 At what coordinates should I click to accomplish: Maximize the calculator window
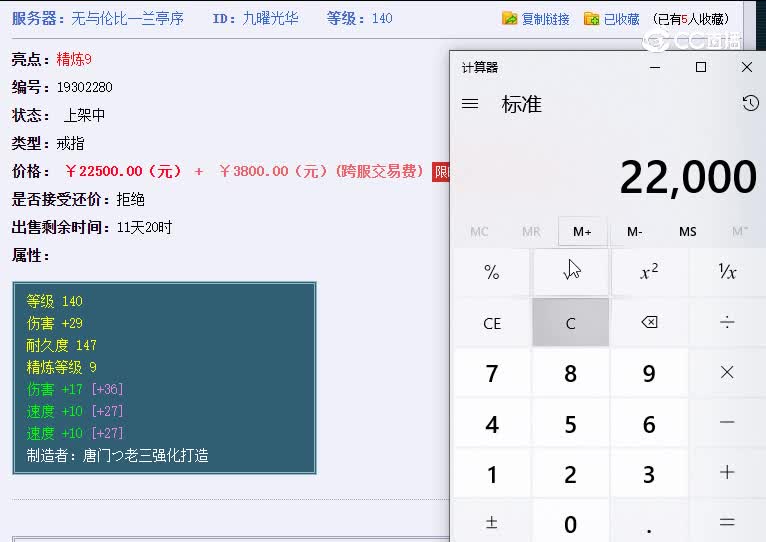click(701, 67)
